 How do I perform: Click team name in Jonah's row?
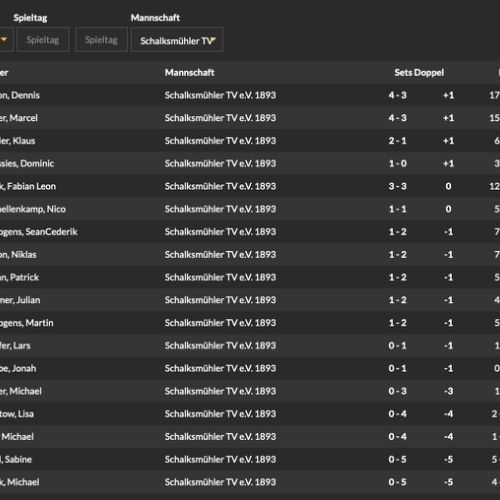coord(220,368)
